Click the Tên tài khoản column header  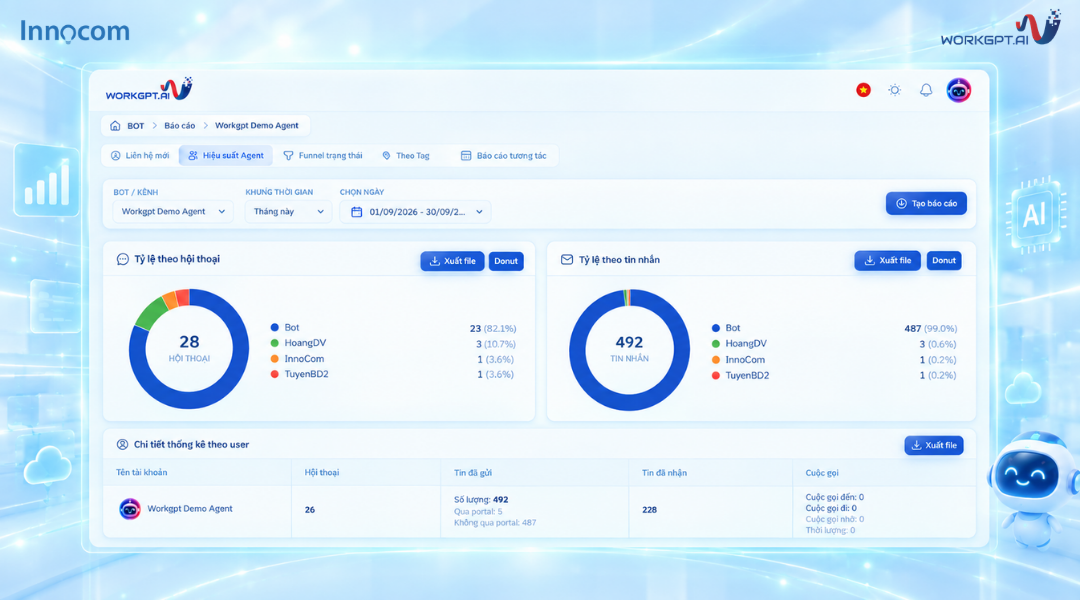tap(141, 472)
